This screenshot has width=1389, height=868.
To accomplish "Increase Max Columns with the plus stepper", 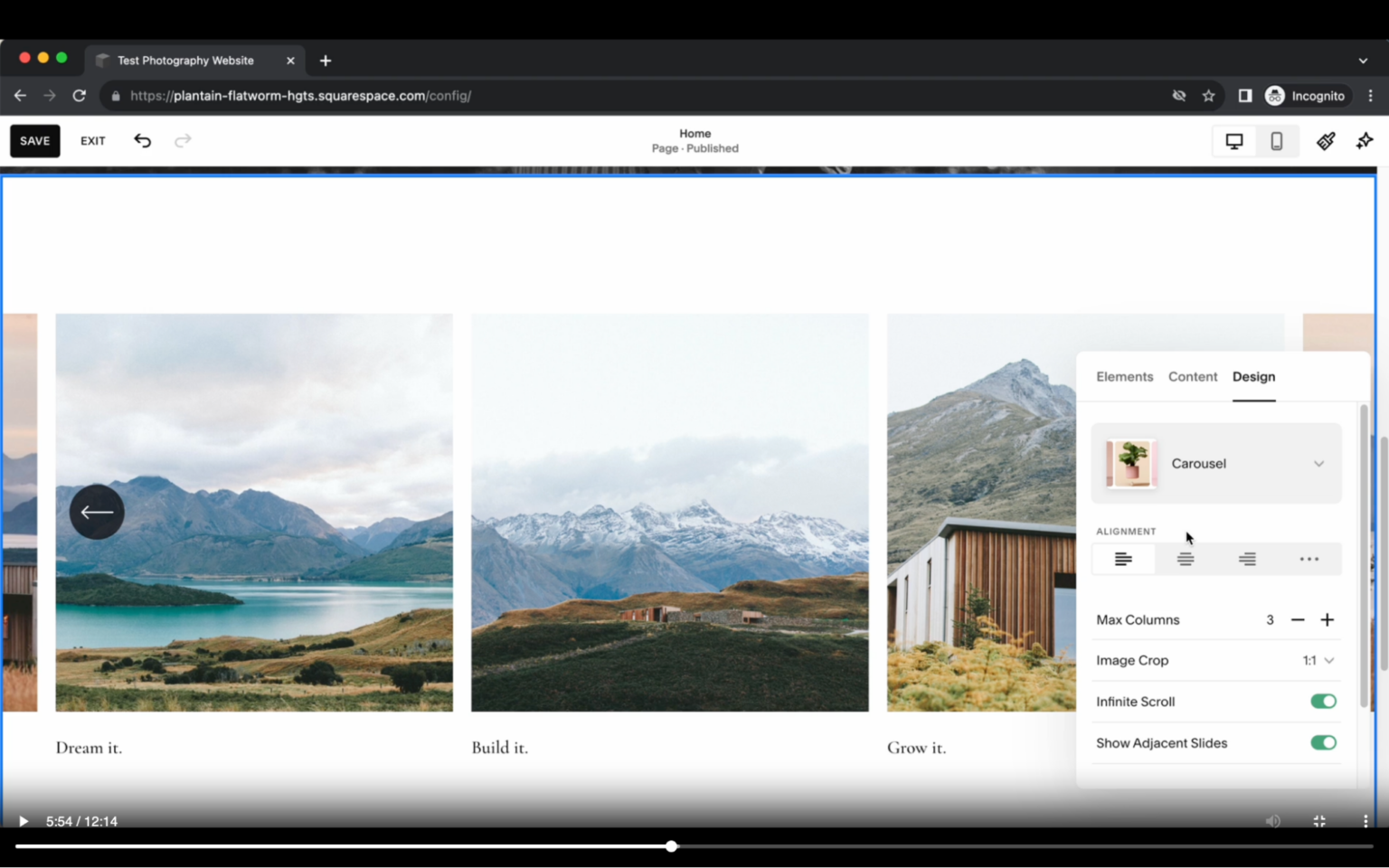I will coord(1328,619).
